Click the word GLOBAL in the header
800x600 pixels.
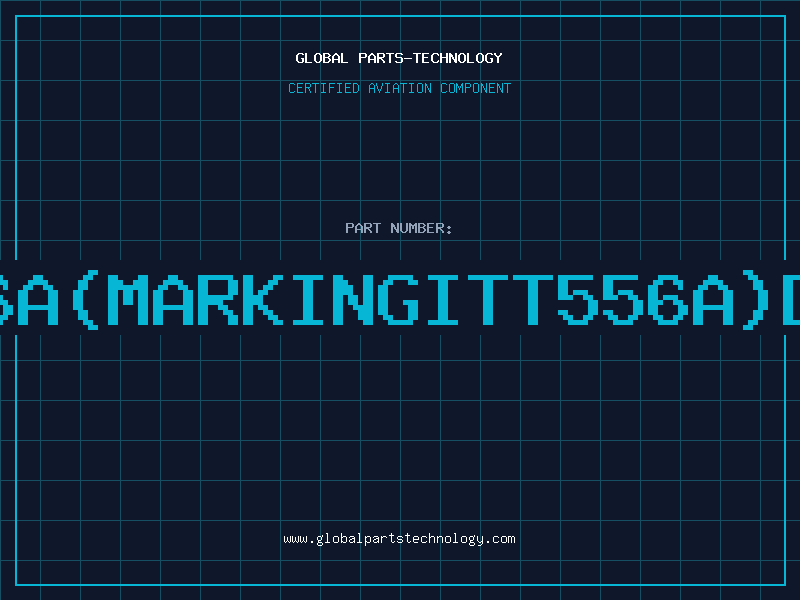(321, 58)
